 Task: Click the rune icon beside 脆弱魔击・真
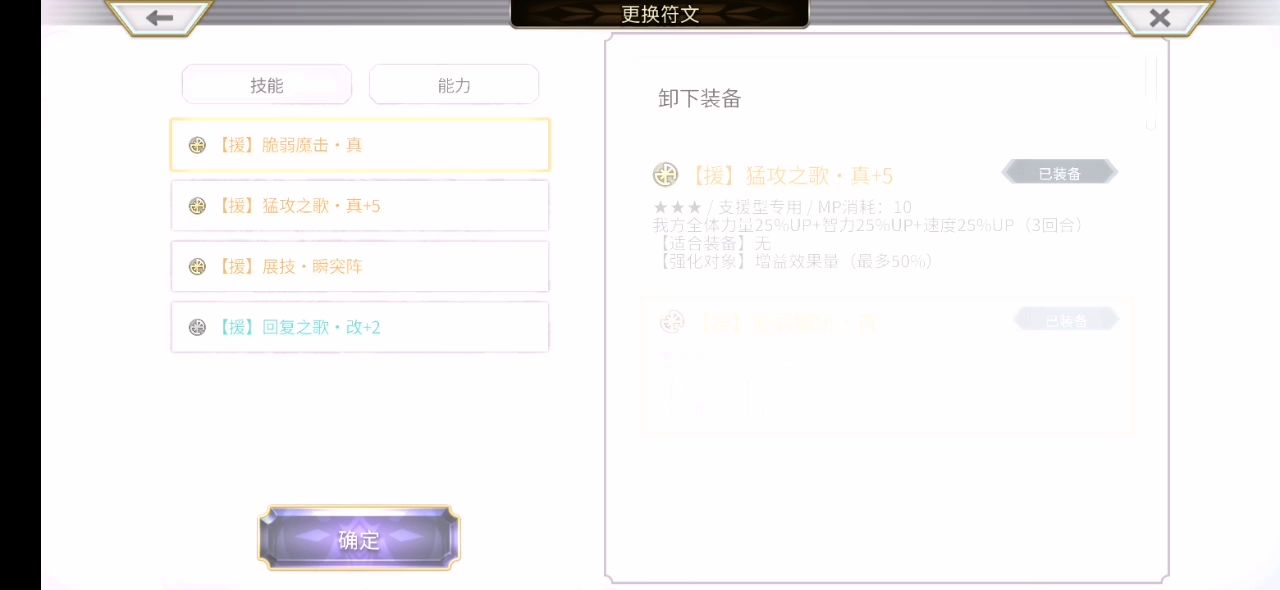[x=197, y=145]
